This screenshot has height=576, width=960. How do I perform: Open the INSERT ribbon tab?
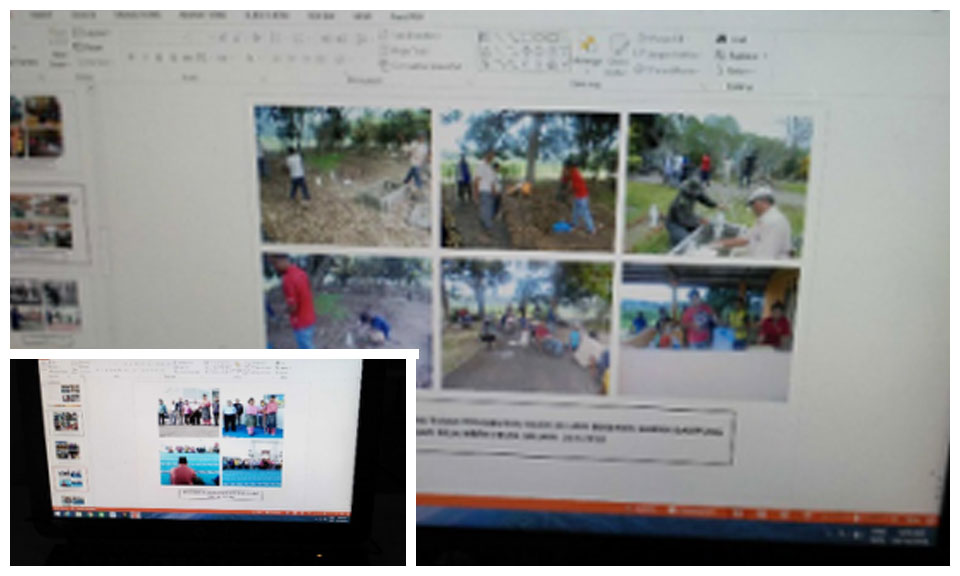(40, 17)
